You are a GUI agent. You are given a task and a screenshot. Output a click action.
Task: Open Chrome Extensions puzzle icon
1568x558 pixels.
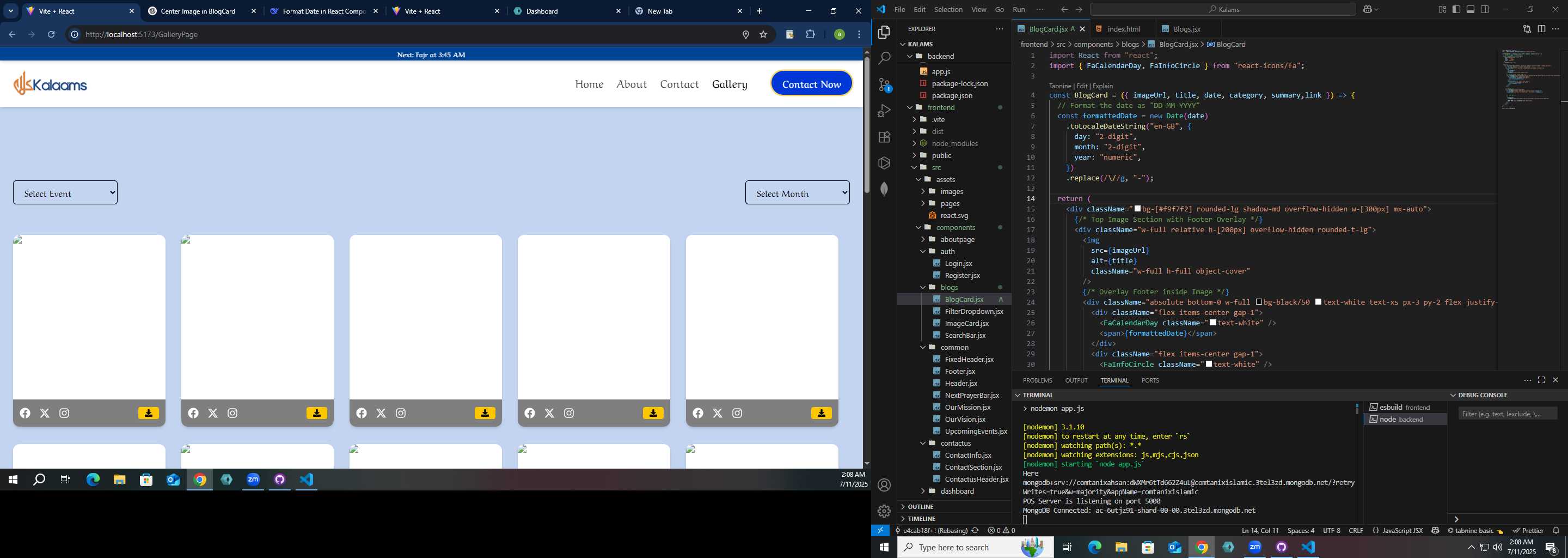coord(810,35)
